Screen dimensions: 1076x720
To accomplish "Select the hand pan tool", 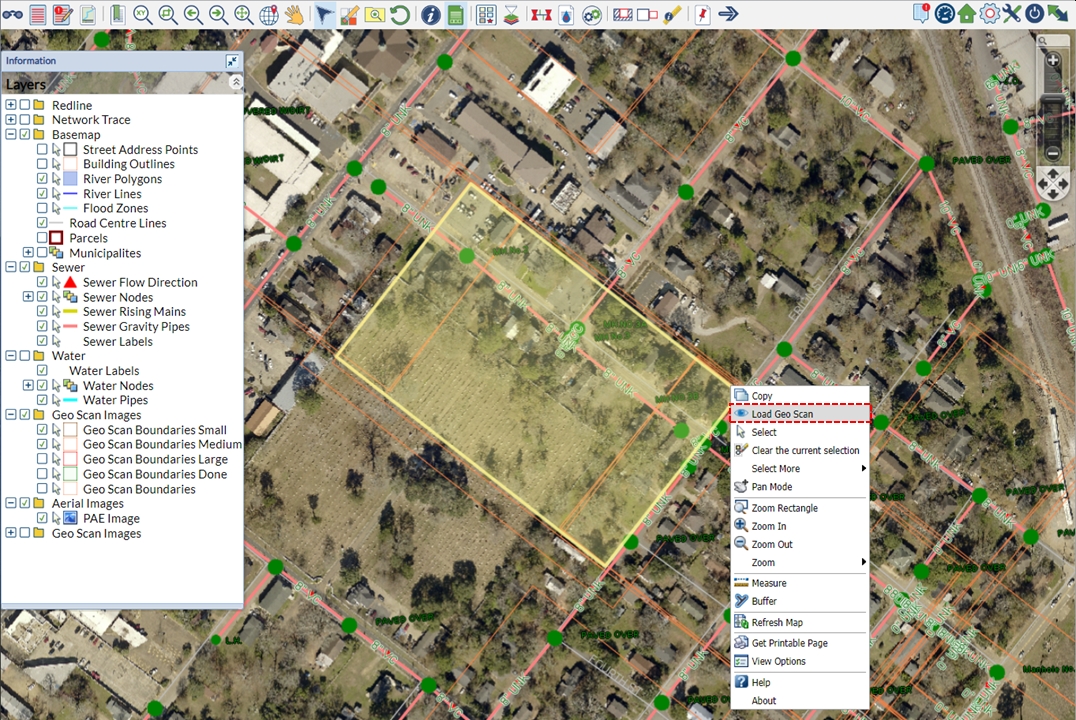I will pyautogui.click(x=294, y=14).
